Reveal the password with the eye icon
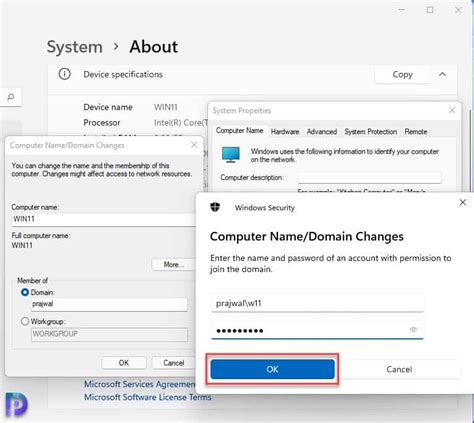This screenshot has height=423, width=474. click(413, 330)
